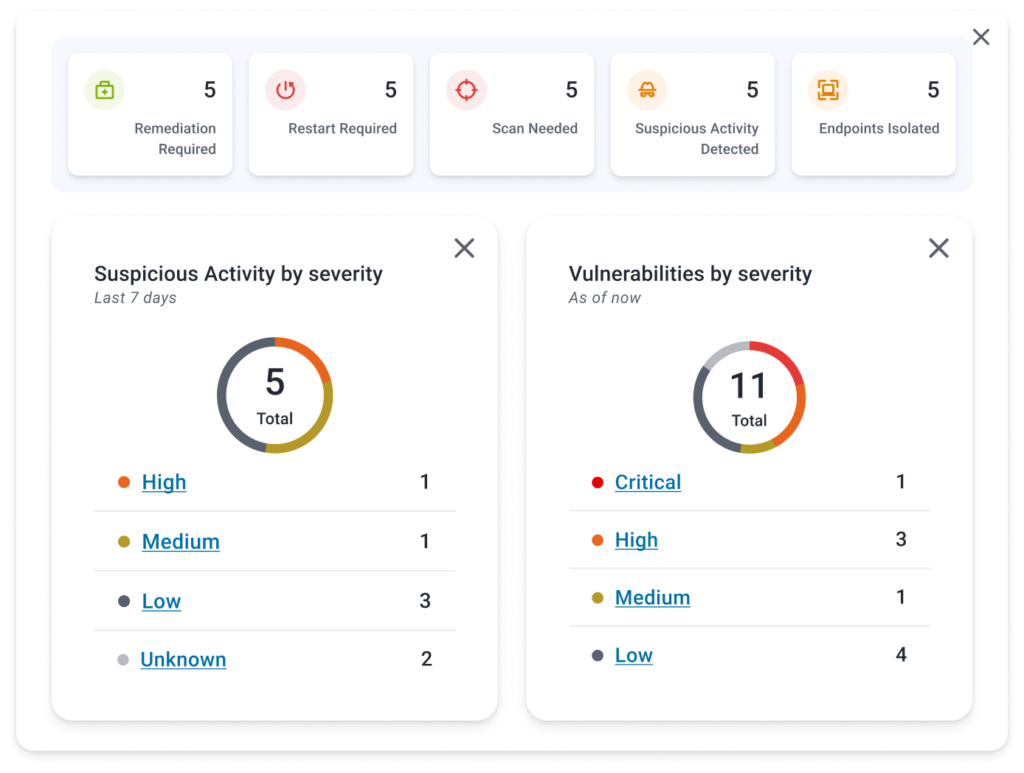Viewport: 1024px width, 773px height.
Task: Click the Suspicious Activity donut chart total
Action: tap(275, 395)
